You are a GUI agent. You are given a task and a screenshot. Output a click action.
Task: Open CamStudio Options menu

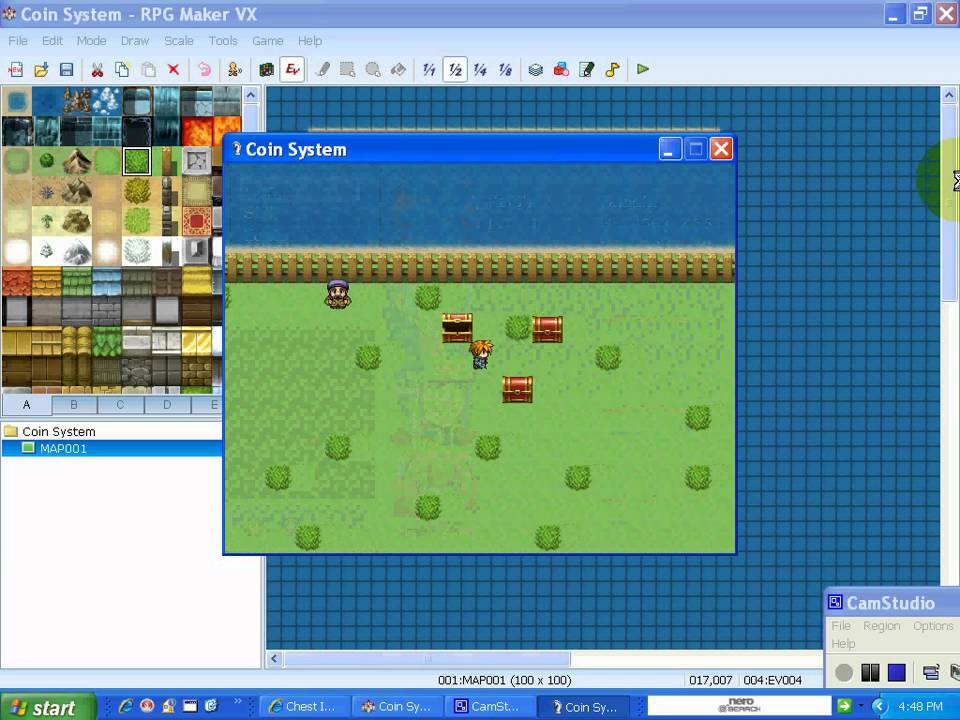(x=932, y=626)
